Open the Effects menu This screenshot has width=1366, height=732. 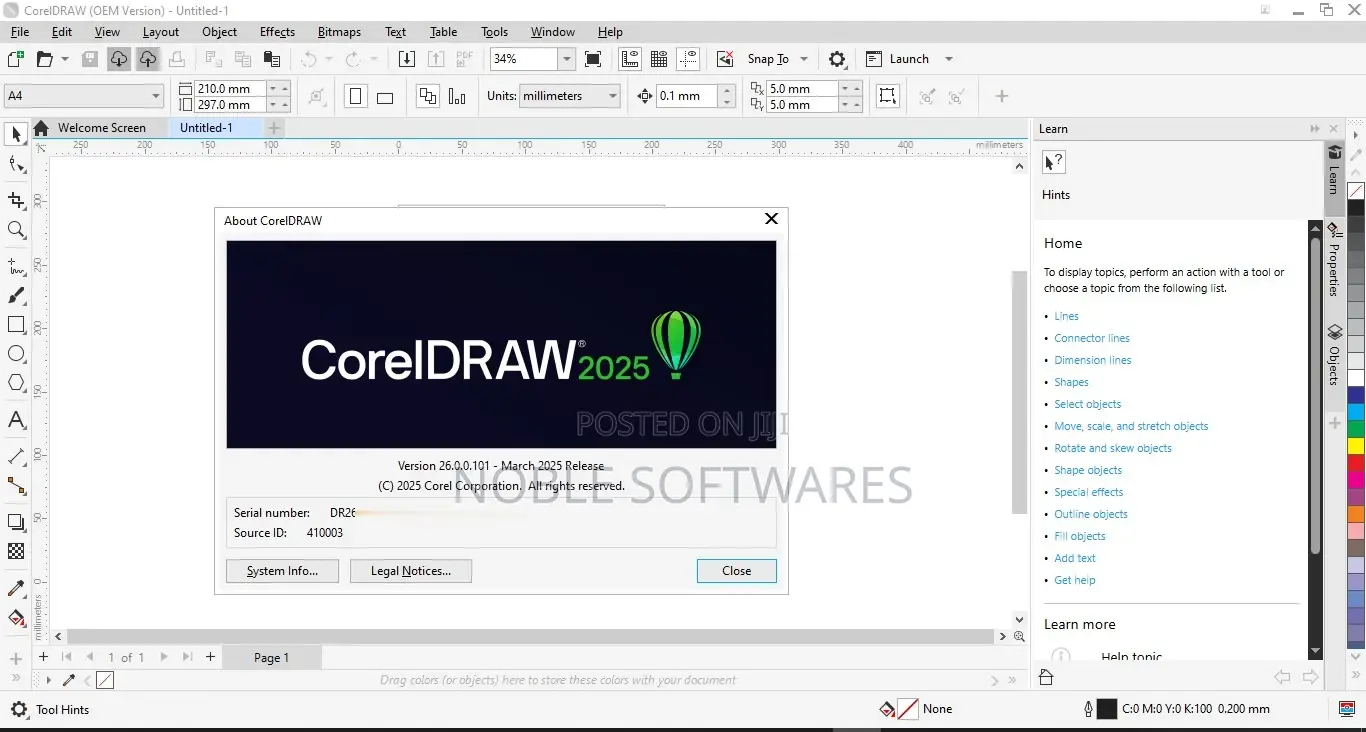point(277,32)
